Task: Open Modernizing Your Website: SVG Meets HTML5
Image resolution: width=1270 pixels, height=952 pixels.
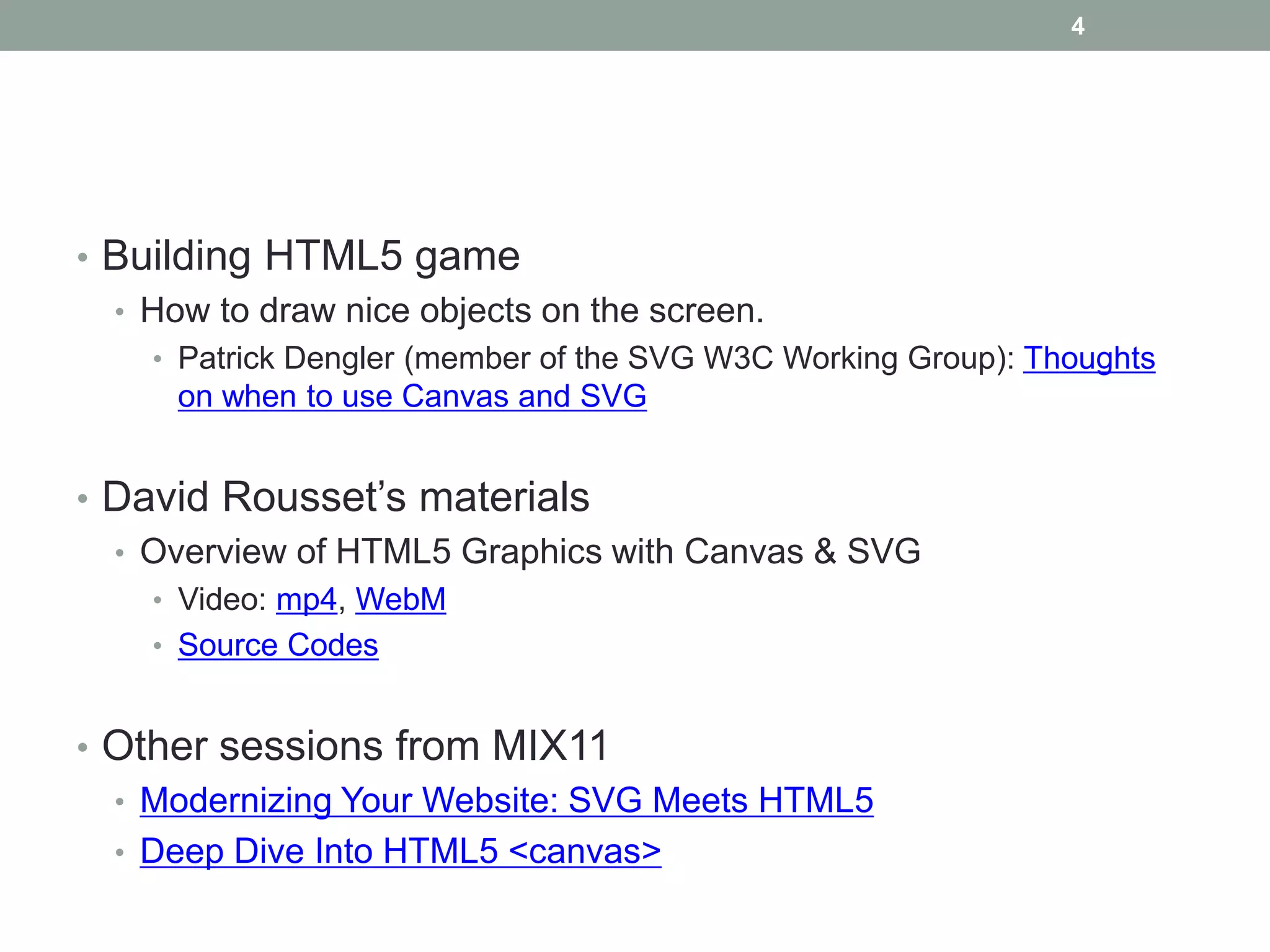Action: click(506, 800)
